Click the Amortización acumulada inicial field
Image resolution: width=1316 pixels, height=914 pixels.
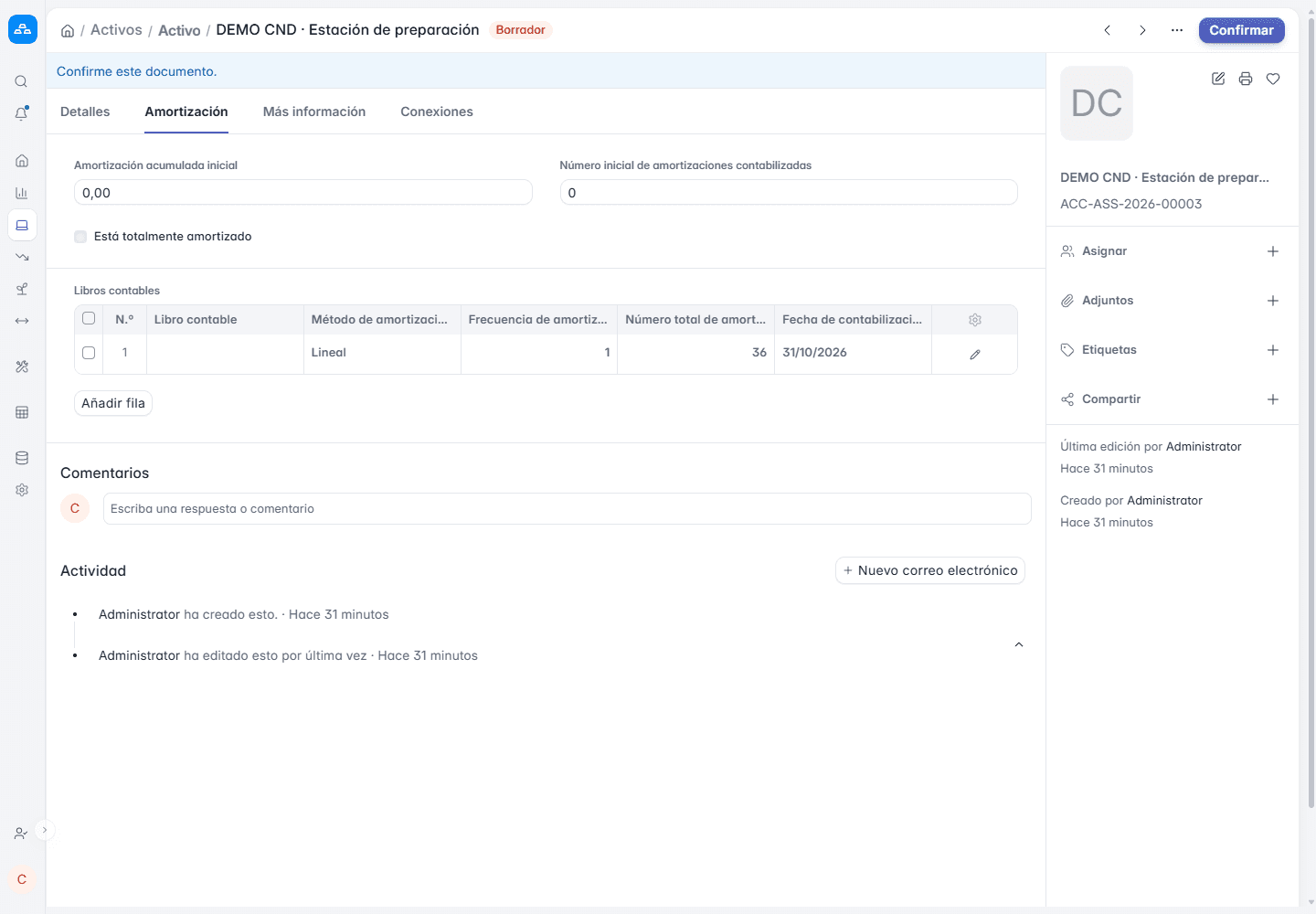click(303, 192)
